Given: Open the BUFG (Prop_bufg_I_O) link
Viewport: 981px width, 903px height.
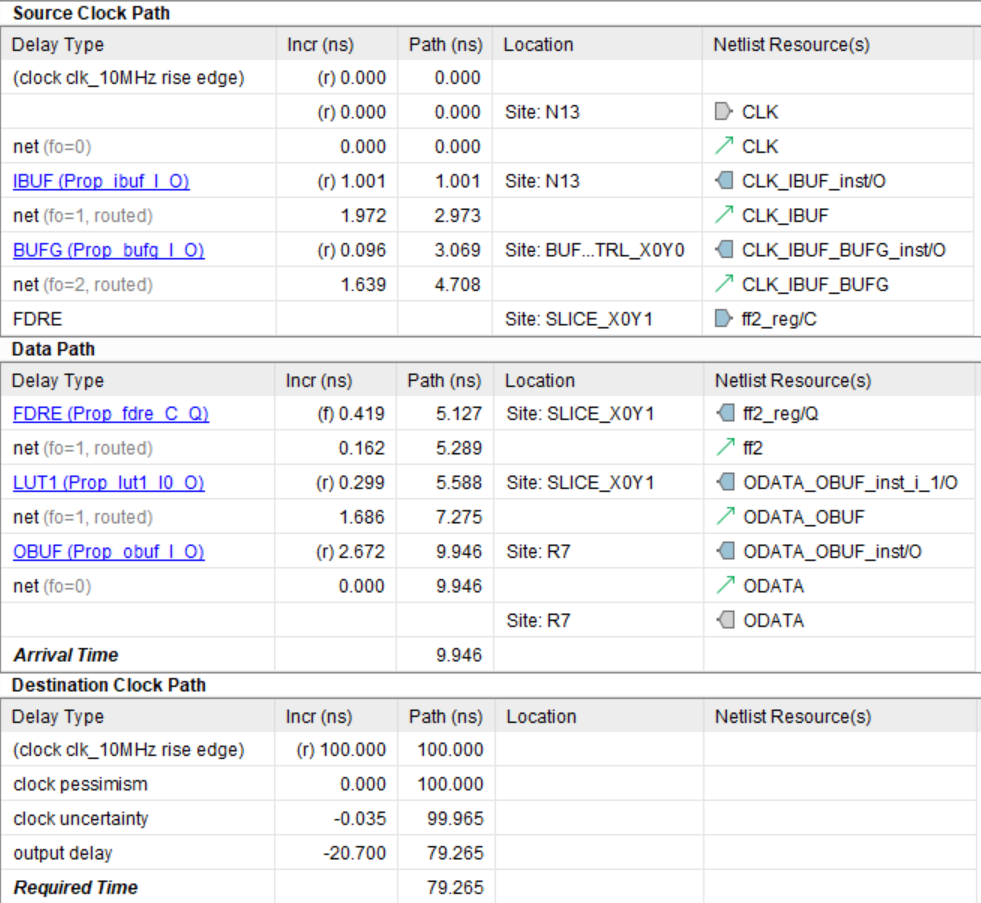Looking at the screenshot, I should pos(108,250).
